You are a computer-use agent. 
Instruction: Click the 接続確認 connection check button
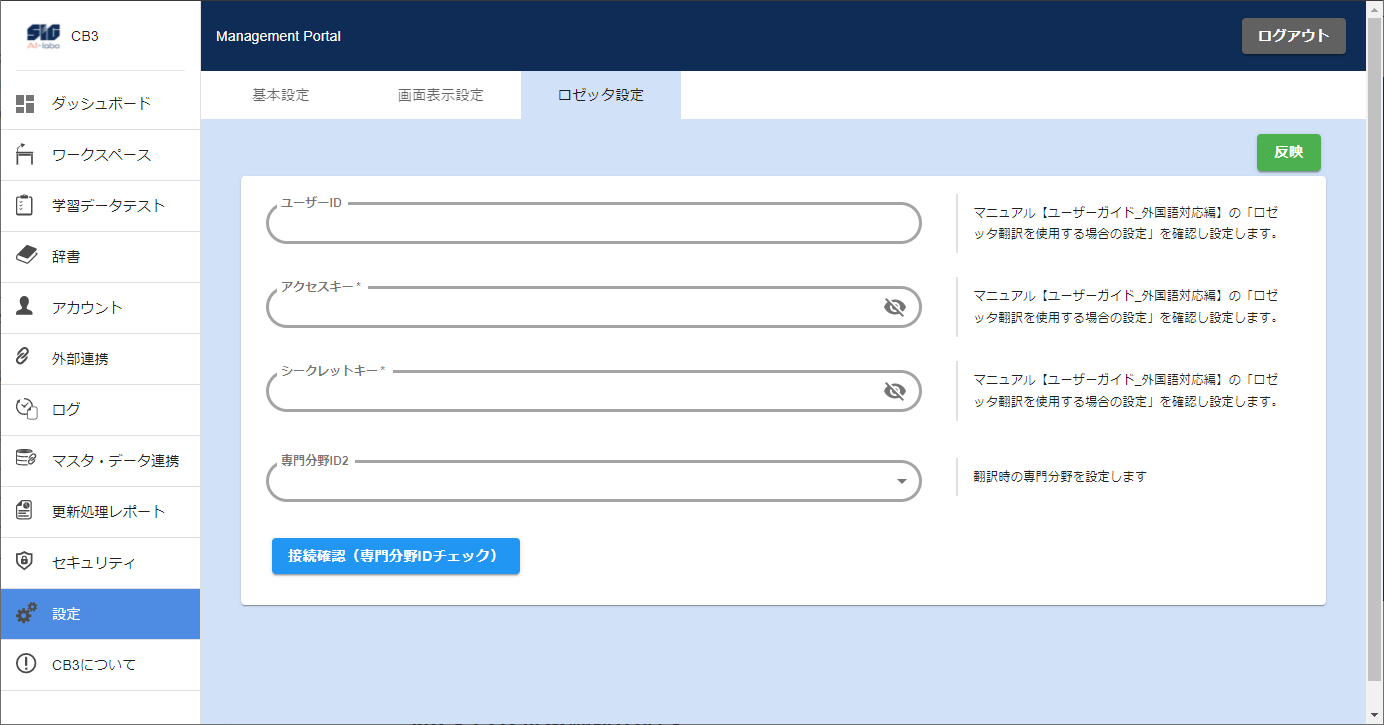tap(395, 556)
